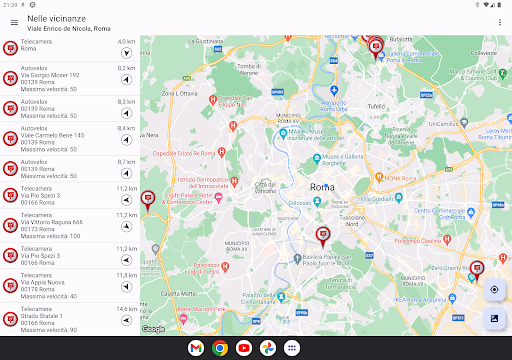This screenshot has height=360, width=512.
Task: Open the three-dot overflow menu
Action: (500, 22)
